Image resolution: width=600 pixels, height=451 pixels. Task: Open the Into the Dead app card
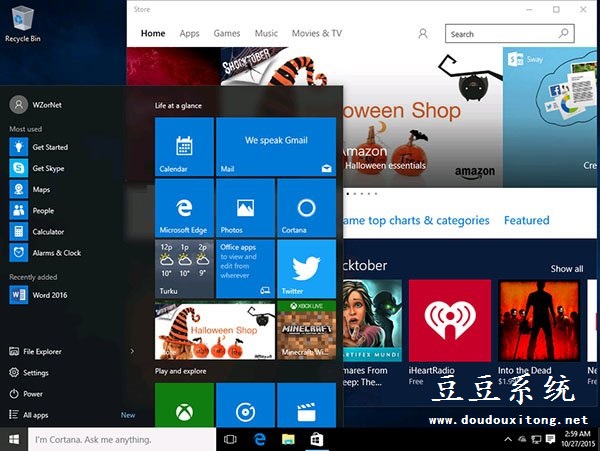click(x=539, y=332)
